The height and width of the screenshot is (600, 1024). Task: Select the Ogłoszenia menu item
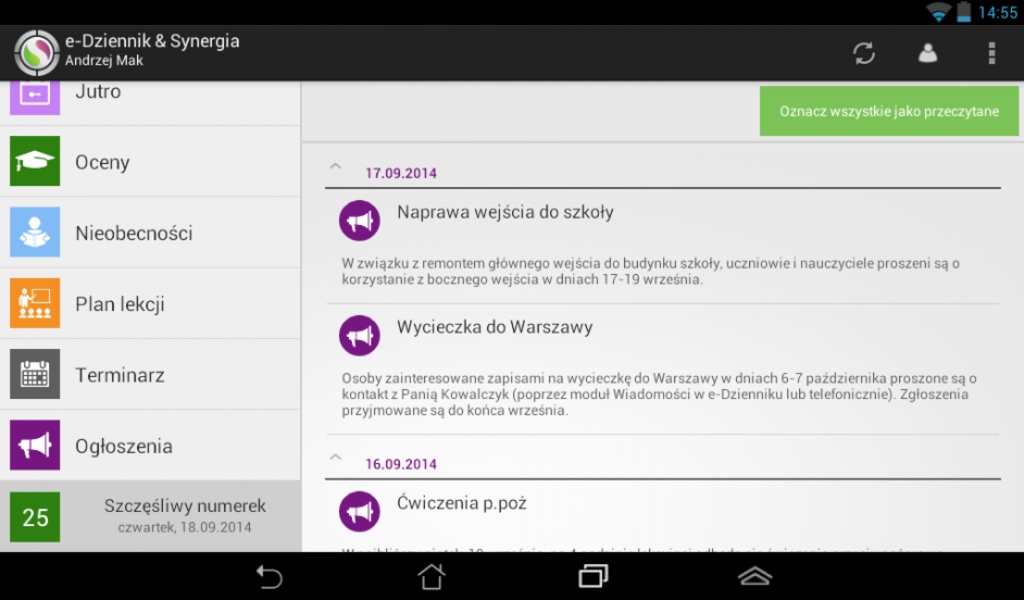150,446
